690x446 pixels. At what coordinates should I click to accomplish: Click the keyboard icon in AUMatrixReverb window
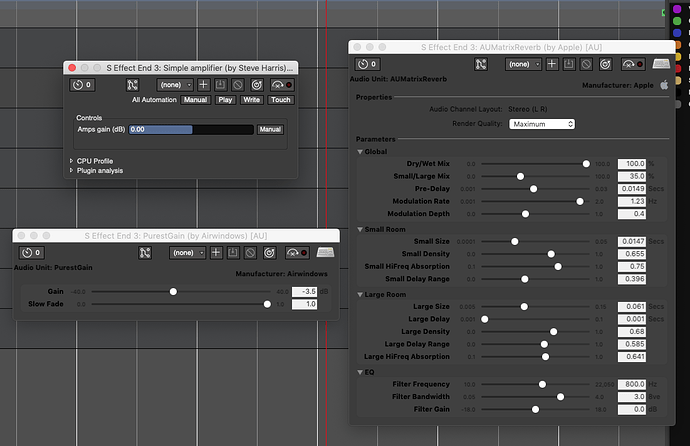click(660, 64)
